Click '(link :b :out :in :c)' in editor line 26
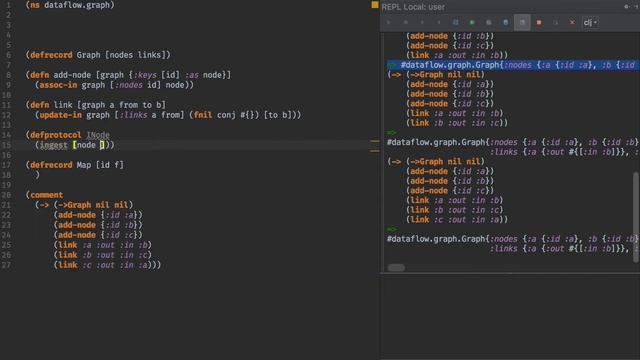 [102, 255]
